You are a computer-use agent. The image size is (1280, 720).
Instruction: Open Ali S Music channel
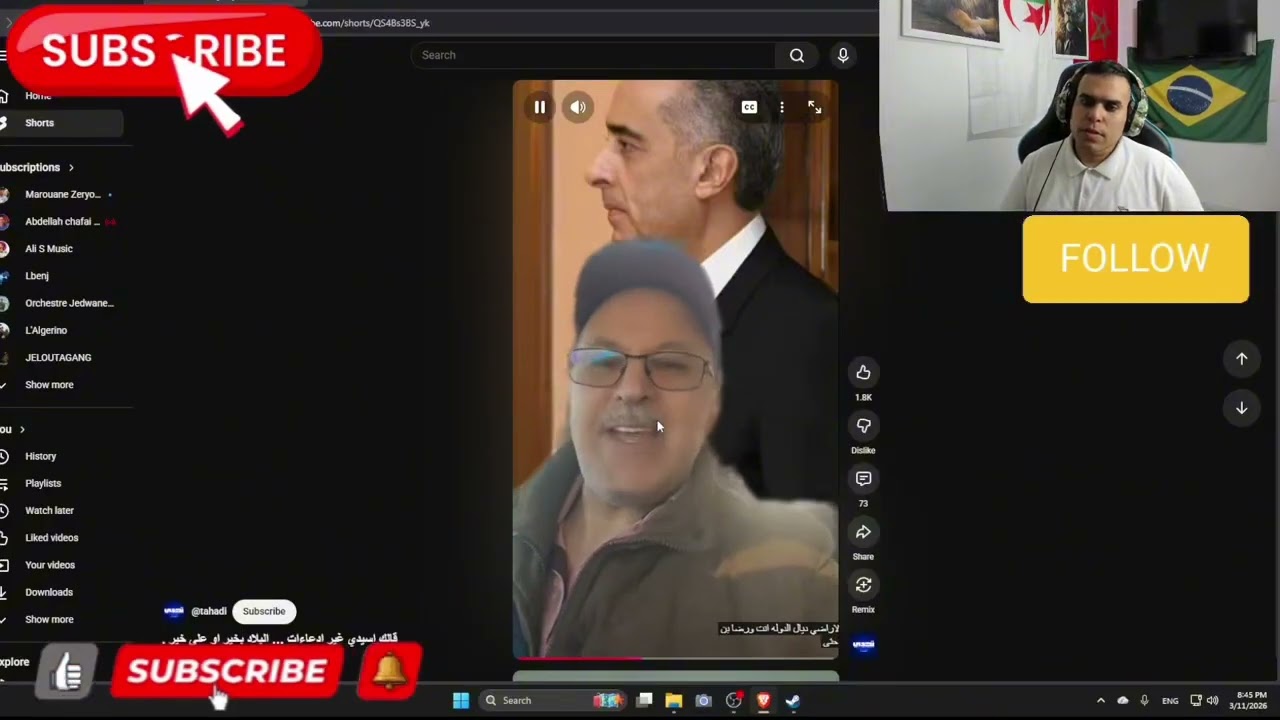click(49, 248)
